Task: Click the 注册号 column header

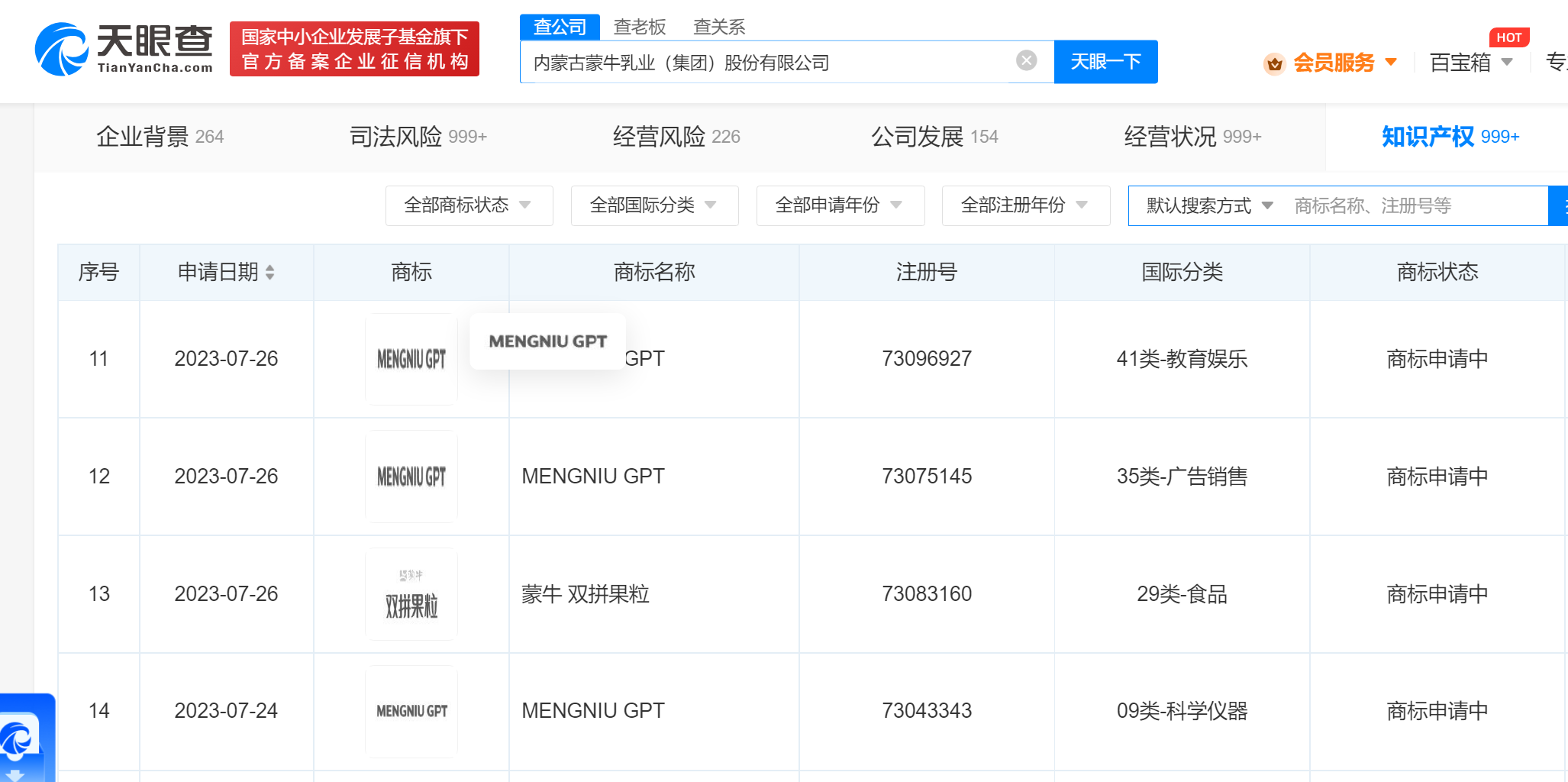Action: [927, 272]
